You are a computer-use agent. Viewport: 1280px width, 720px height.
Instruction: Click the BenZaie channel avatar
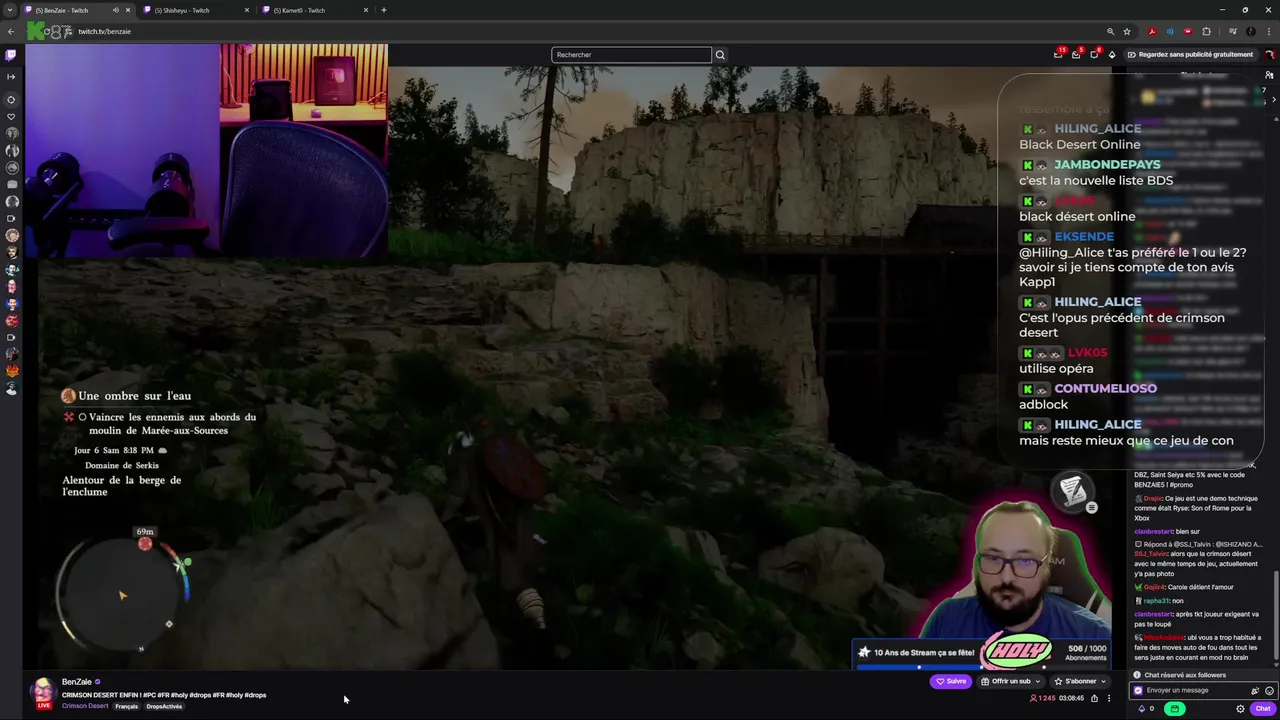43,692
